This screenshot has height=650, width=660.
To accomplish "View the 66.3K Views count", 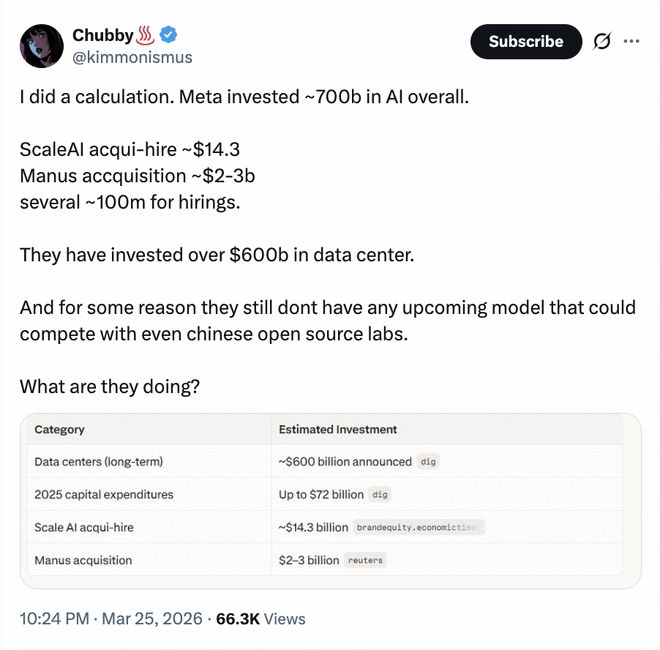I will (x=260, y=619).
